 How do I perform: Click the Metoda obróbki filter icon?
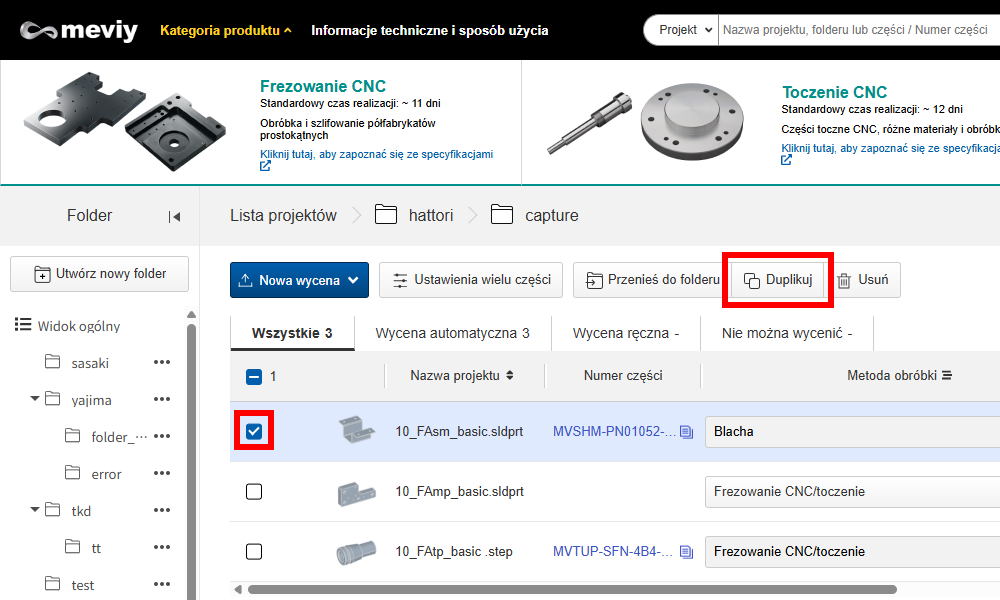pos(947,376)
